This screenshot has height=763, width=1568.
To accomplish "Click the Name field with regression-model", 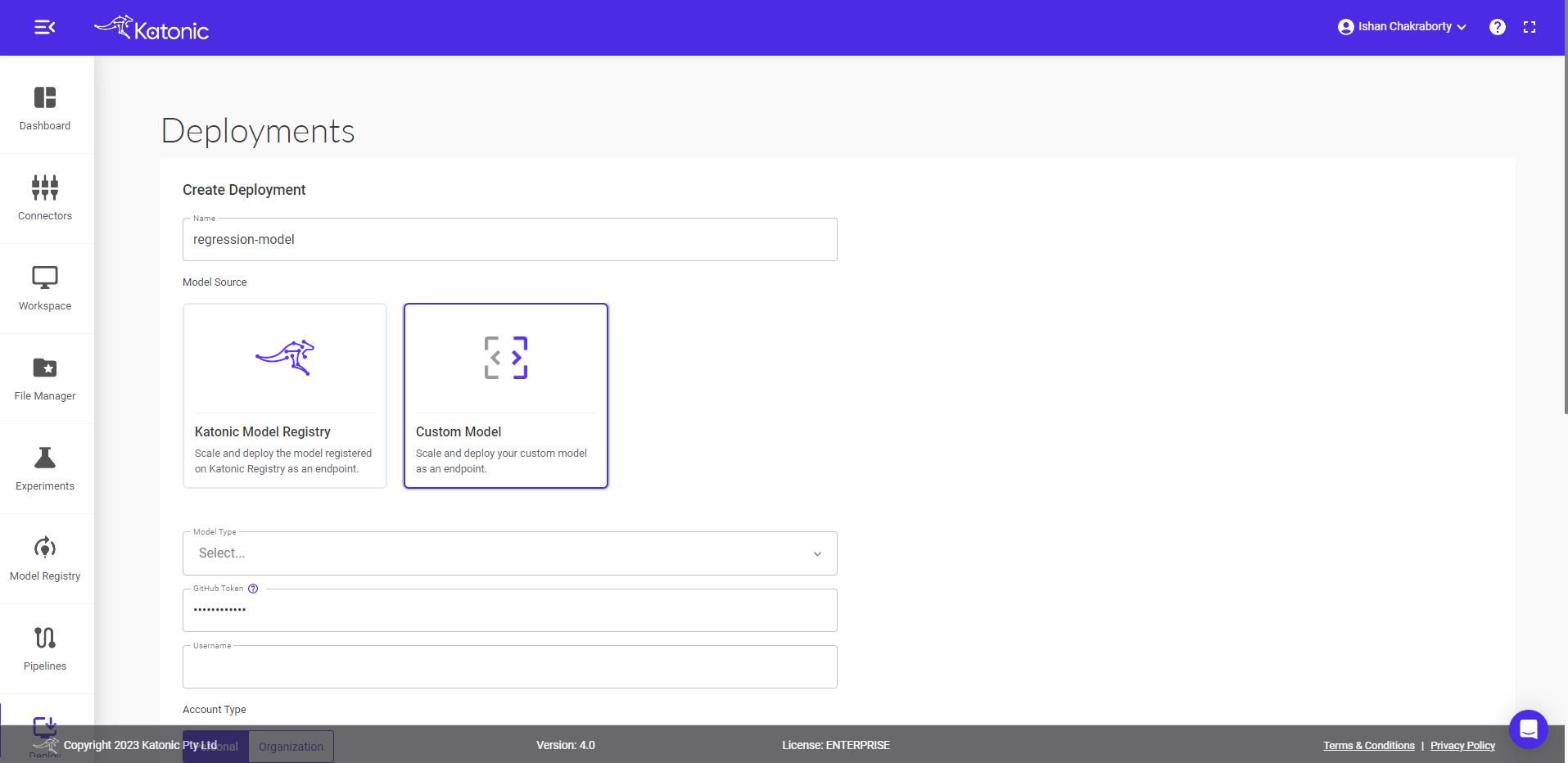I will pyautogui.click(x=510, y=240).
